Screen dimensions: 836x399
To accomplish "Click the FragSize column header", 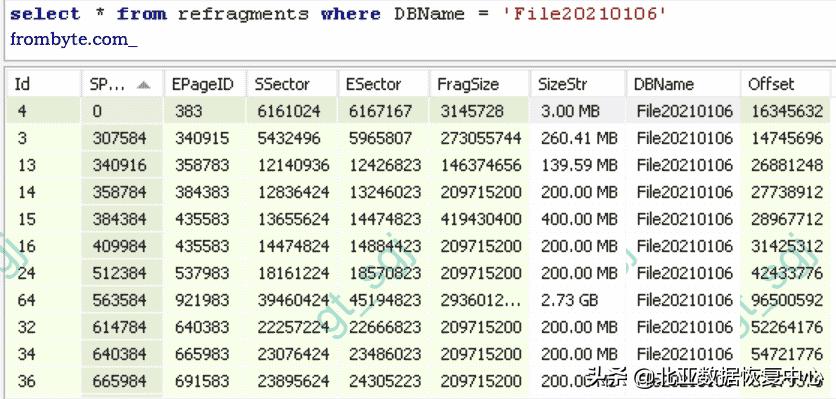I will (479, 84).
